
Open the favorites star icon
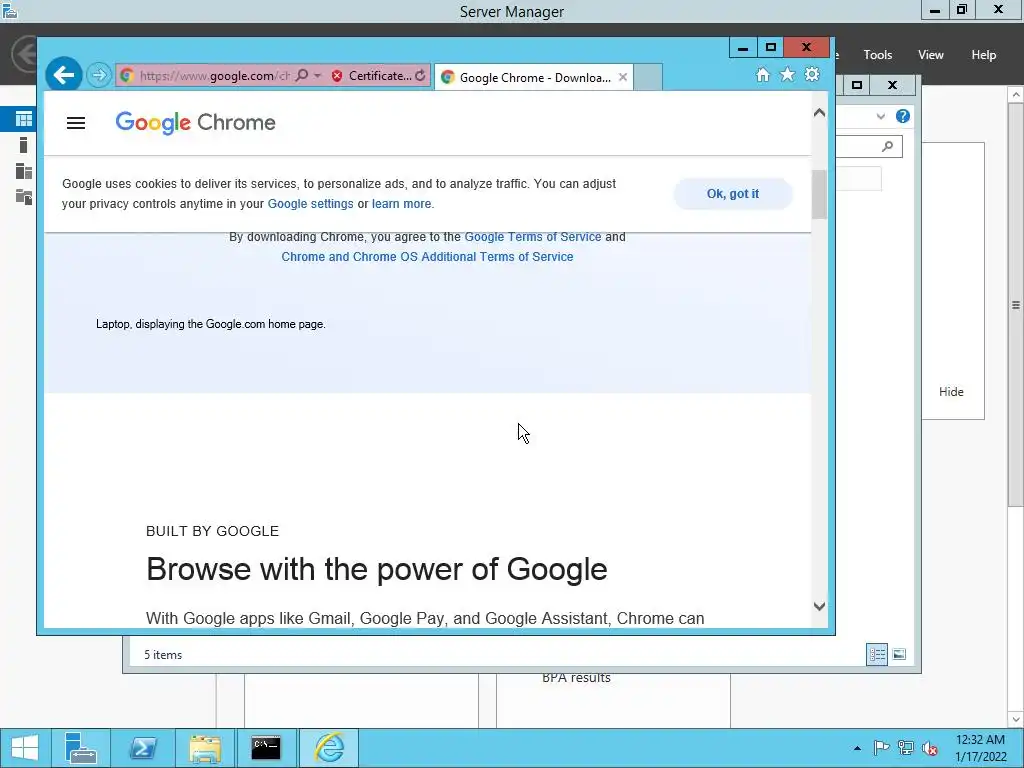tap(788, 74)
